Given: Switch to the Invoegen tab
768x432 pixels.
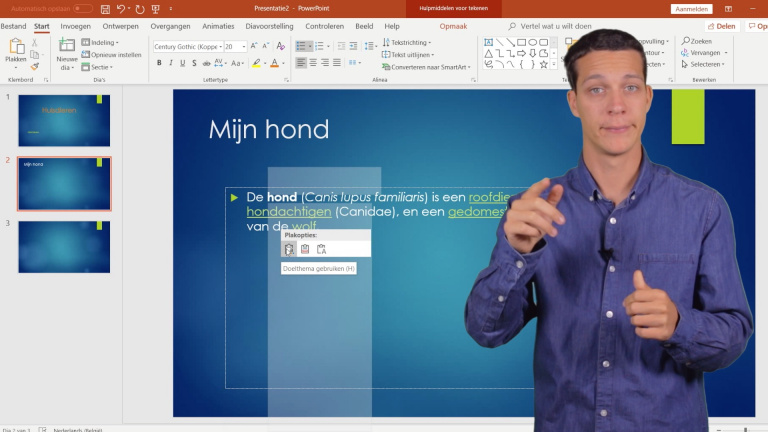Looking at the screenshot, I should pos(75,26).
